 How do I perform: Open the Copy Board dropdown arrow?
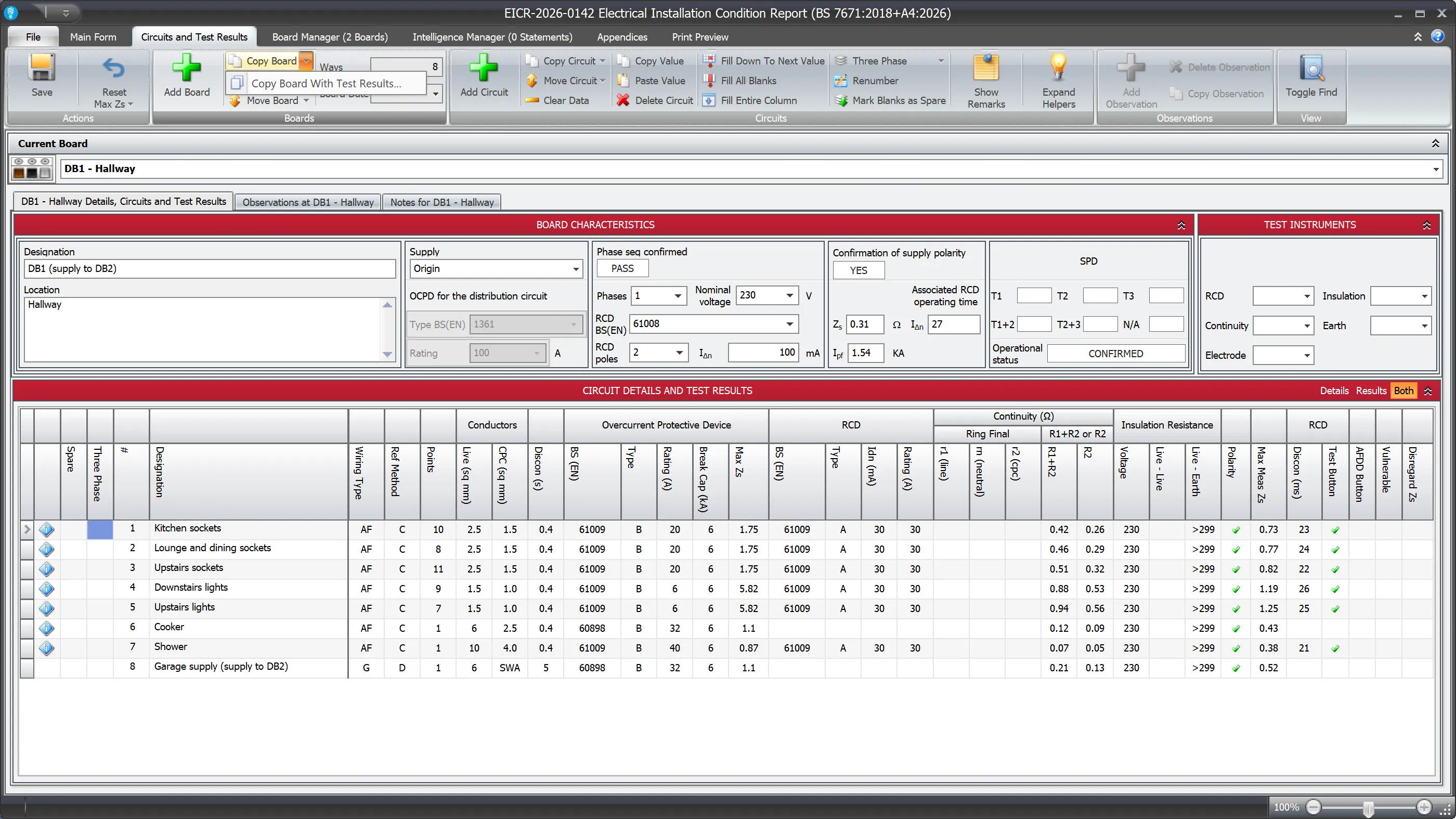(306, 60)
